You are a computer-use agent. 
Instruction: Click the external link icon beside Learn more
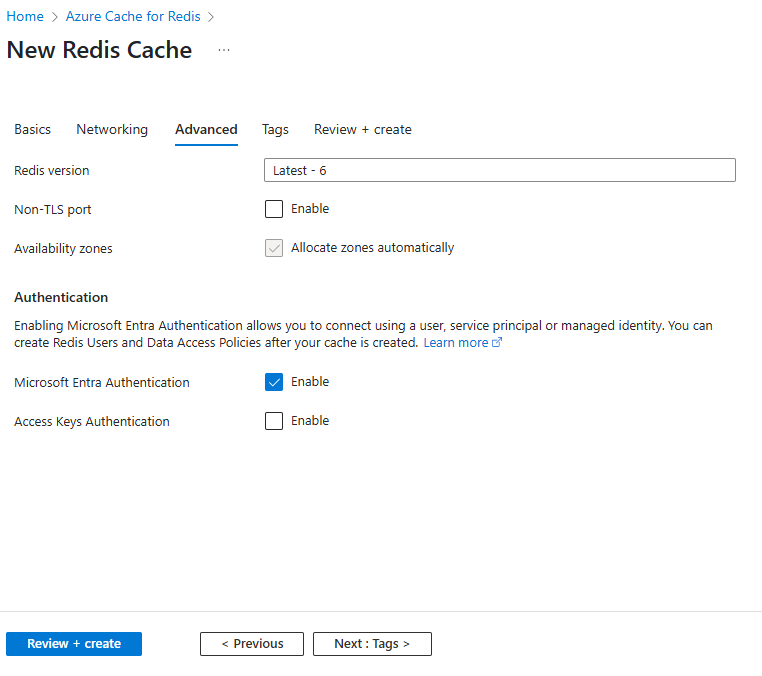(x=497, y=343)
